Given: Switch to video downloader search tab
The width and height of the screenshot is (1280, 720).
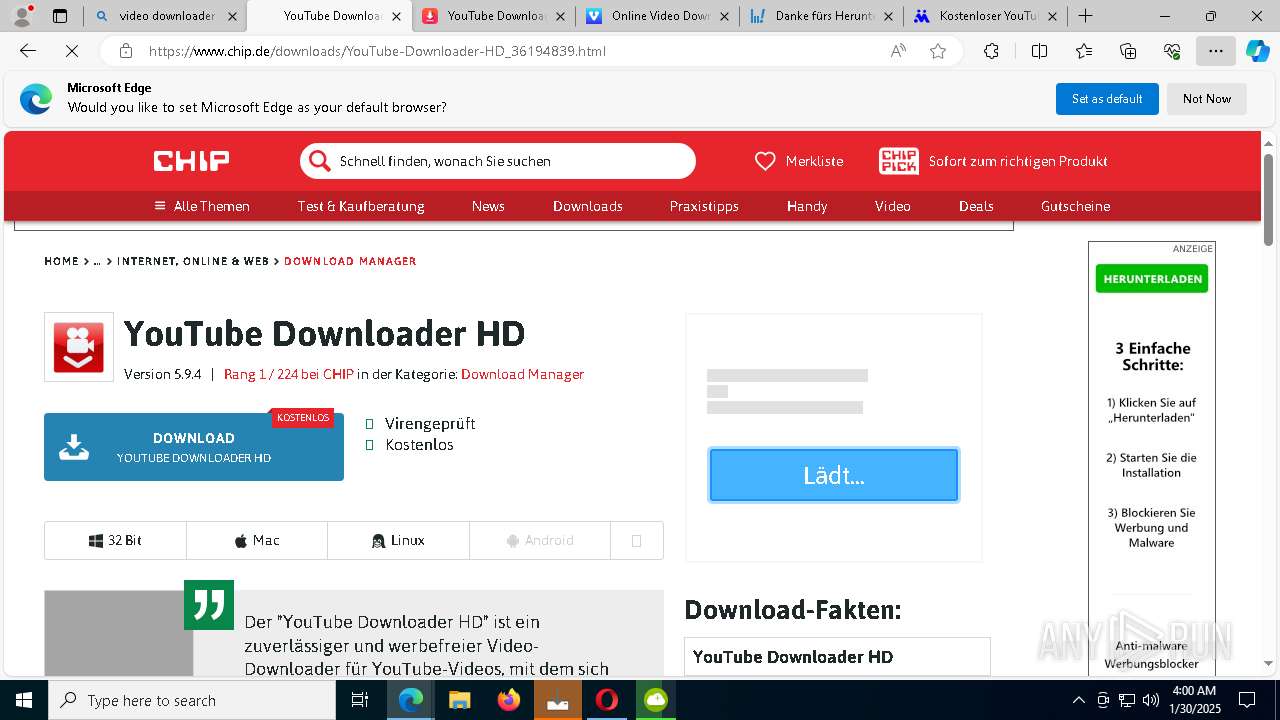Looking at the screenshot, I should click(x=164, y=16).
